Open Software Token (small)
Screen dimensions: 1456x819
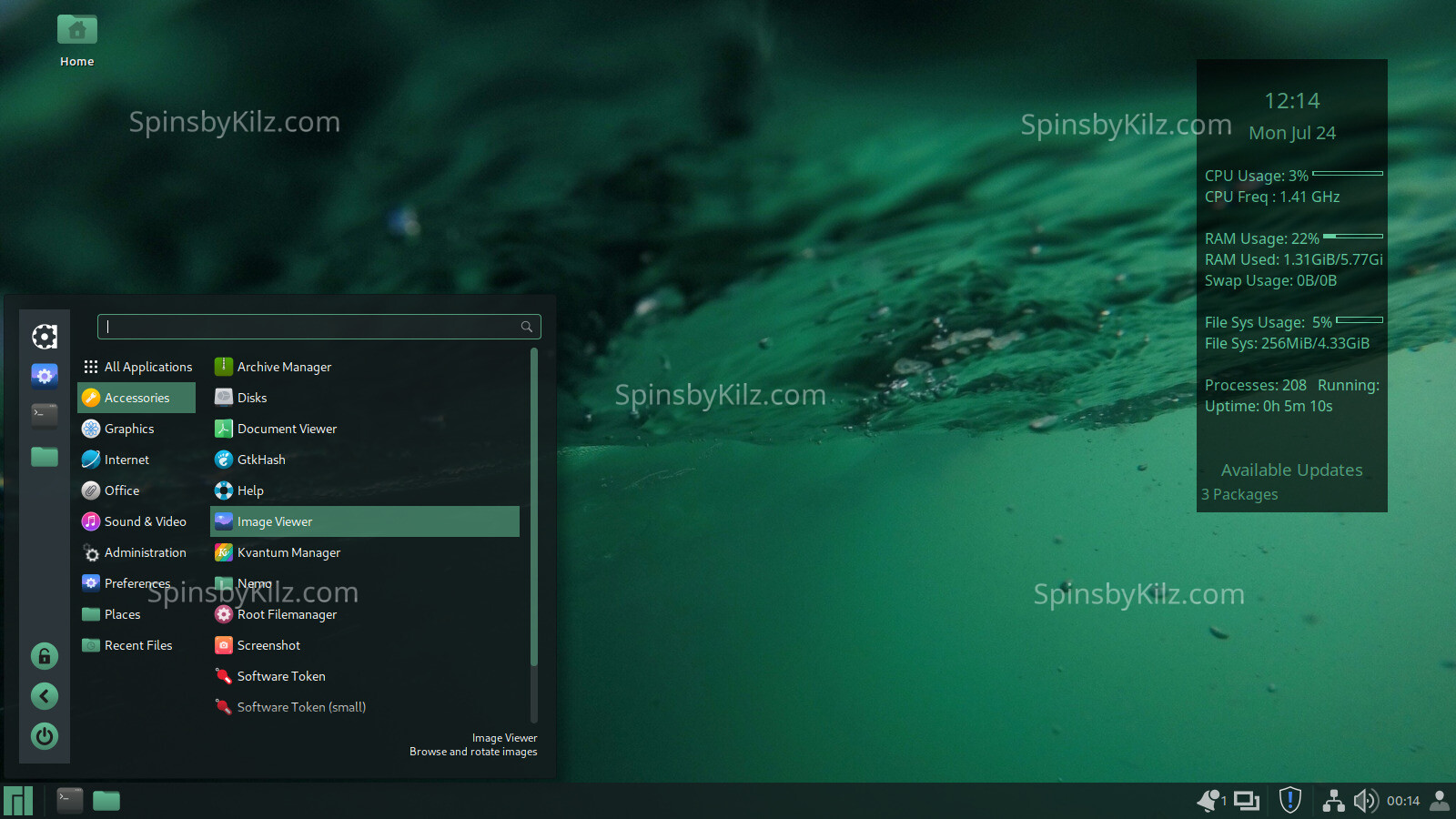click(x=365, y=707)
